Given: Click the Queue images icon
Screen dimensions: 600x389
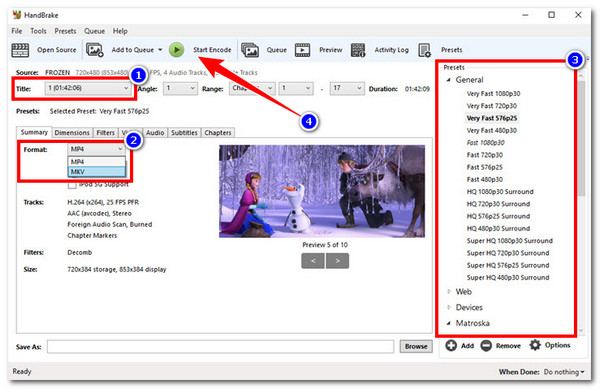Looking at the screenshot, I should coord(250,50).
